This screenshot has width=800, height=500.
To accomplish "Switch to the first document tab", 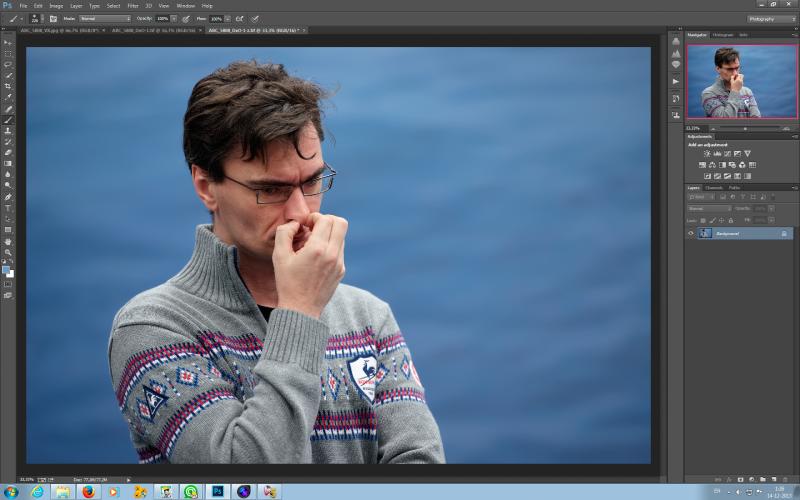I will coord(63,30).
